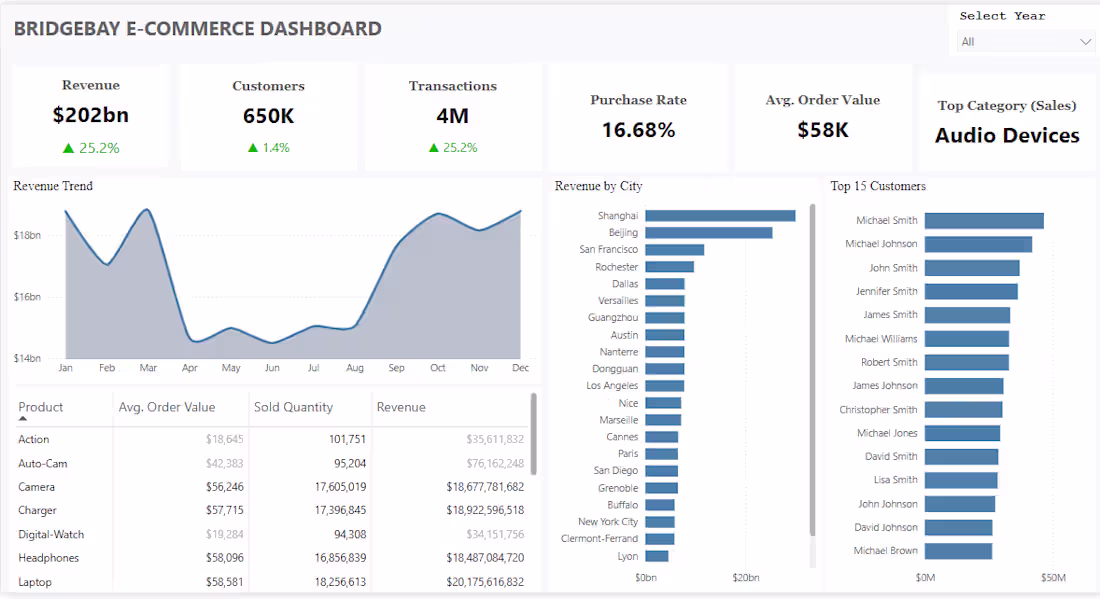Click the product table vertical scrollbar
The height and width of the screenshot is (599, 1100).
click(x=534, y=434)
